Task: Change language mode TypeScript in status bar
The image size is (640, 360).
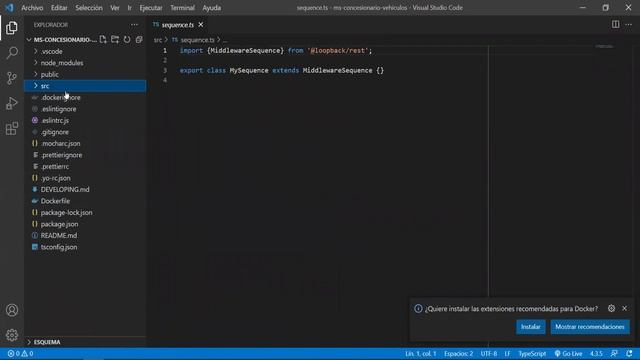Action: pos(532,354)
